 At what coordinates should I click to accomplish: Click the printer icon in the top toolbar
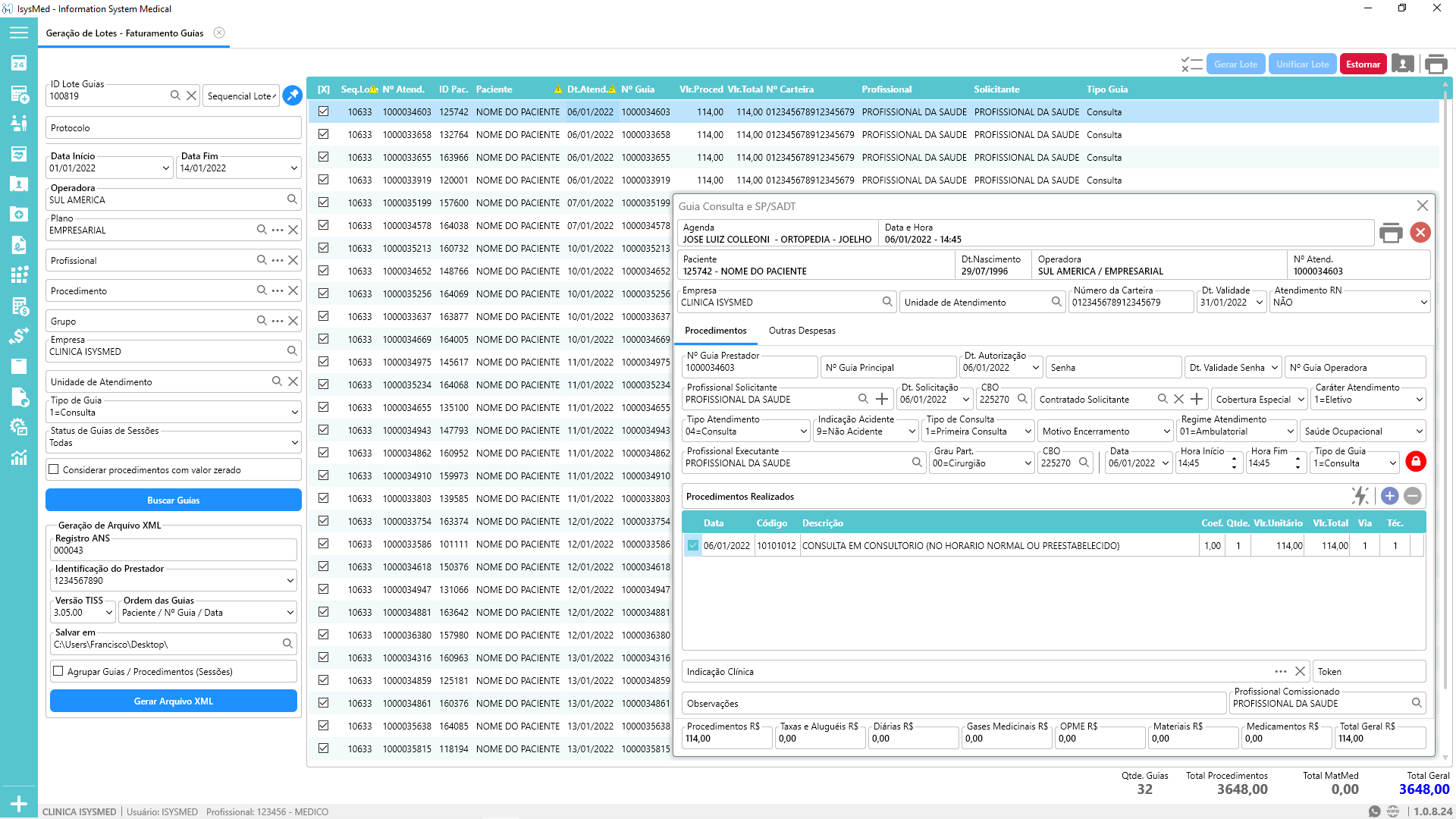tap(1436, 64)
